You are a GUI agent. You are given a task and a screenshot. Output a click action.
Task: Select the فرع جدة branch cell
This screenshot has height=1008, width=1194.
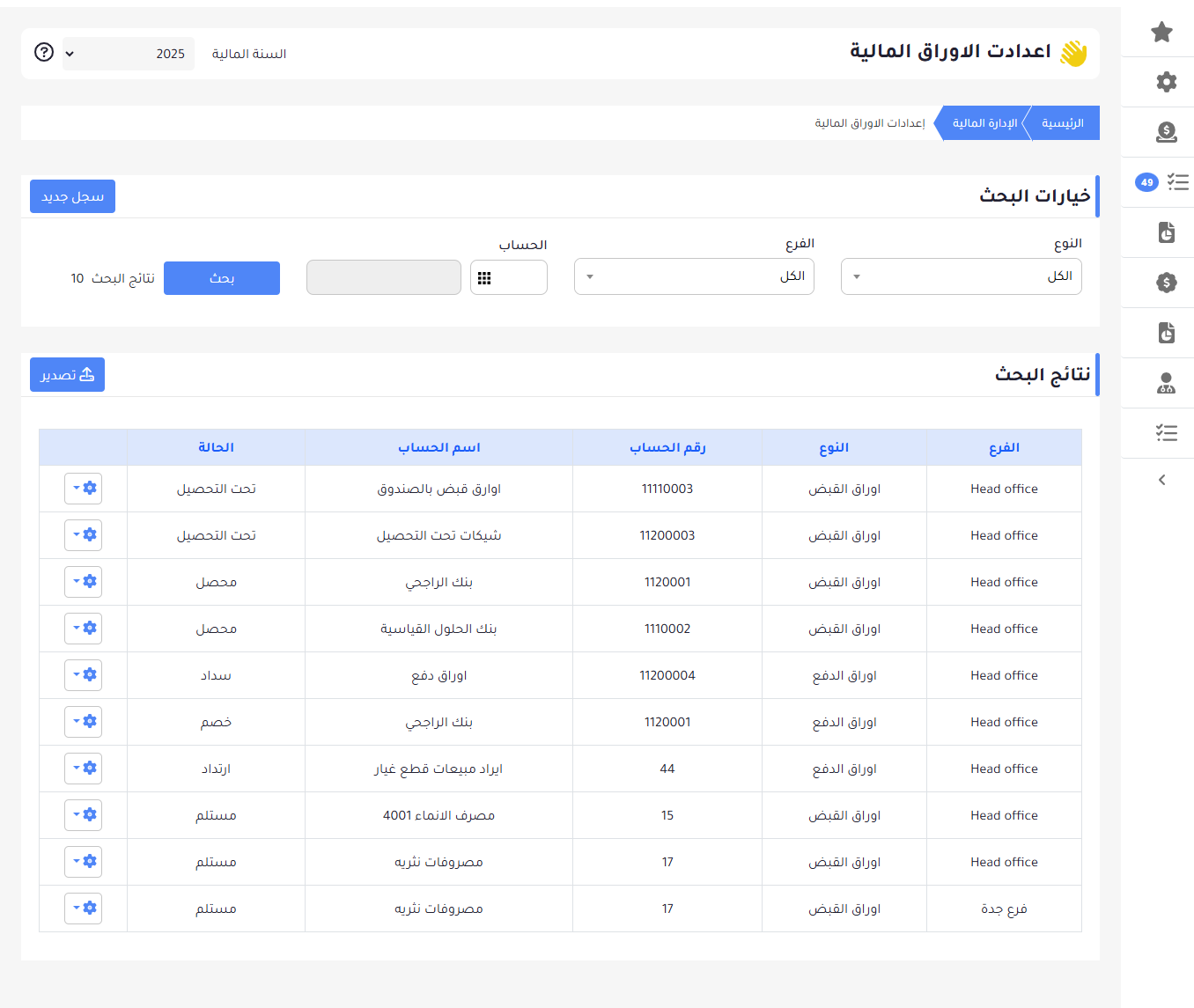tap(1004, 909)
